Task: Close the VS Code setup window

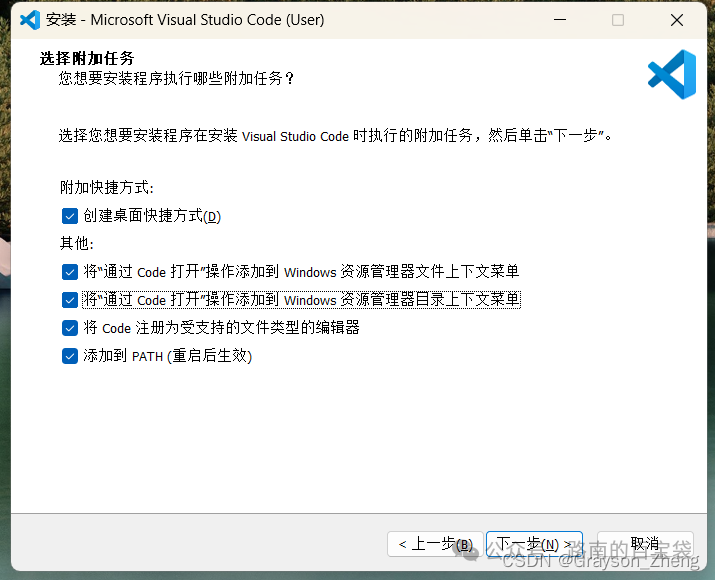Action: click(x=677, y=20)
